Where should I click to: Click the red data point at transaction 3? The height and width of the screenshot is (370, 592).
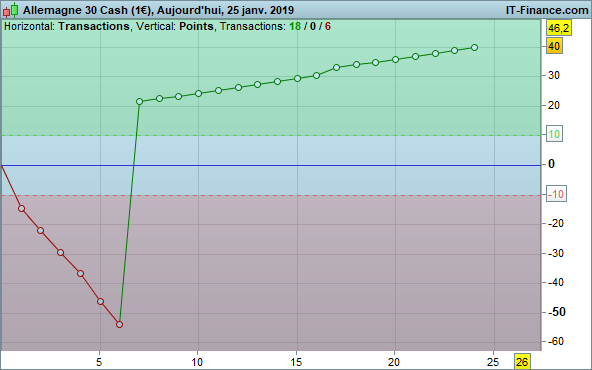point(60,253)
